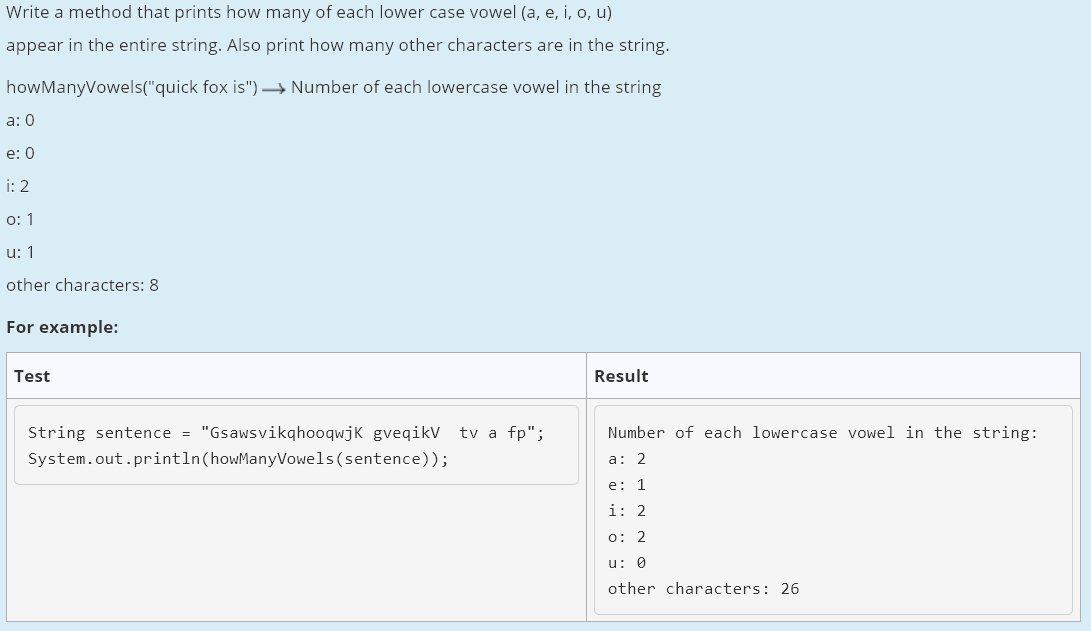Click the text other characters: 8
Viewport: 1091px width, 631px height.
[82, 285]
